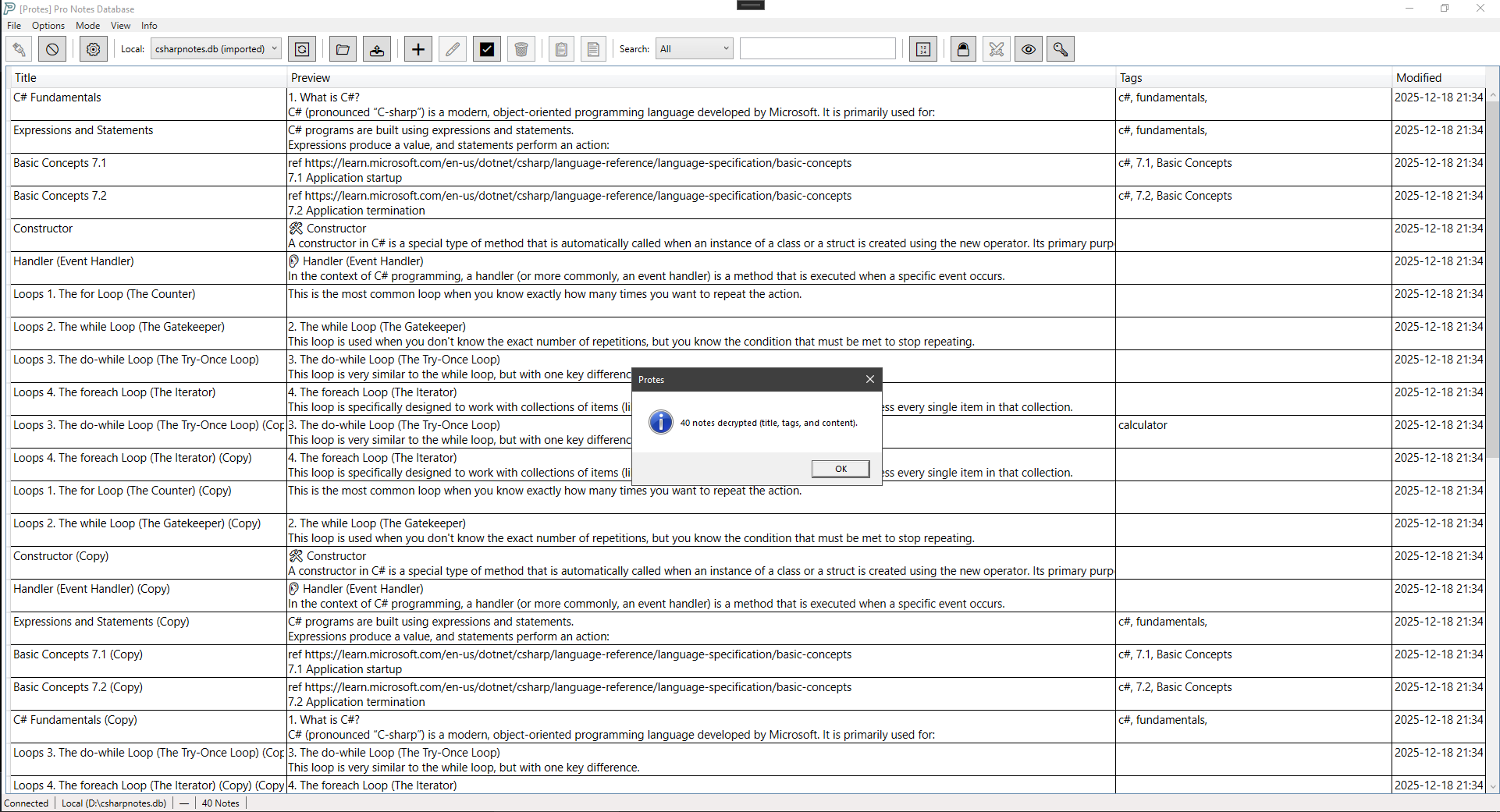1500x812 pixels.
Task: Click the scrollbar up arrow of notes list
Action: coord(1492,95)
